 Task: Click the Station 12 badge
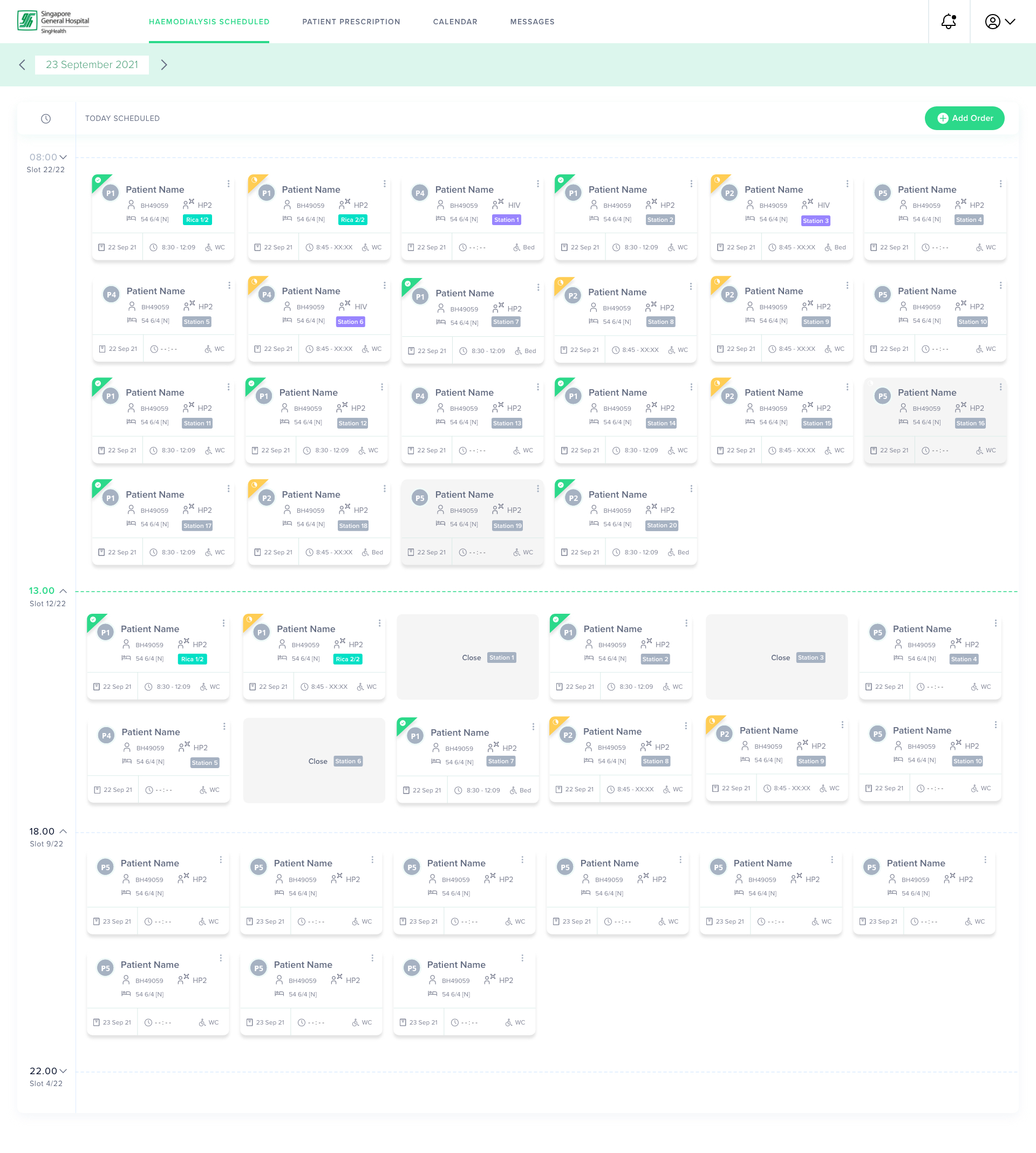[352, 424]
